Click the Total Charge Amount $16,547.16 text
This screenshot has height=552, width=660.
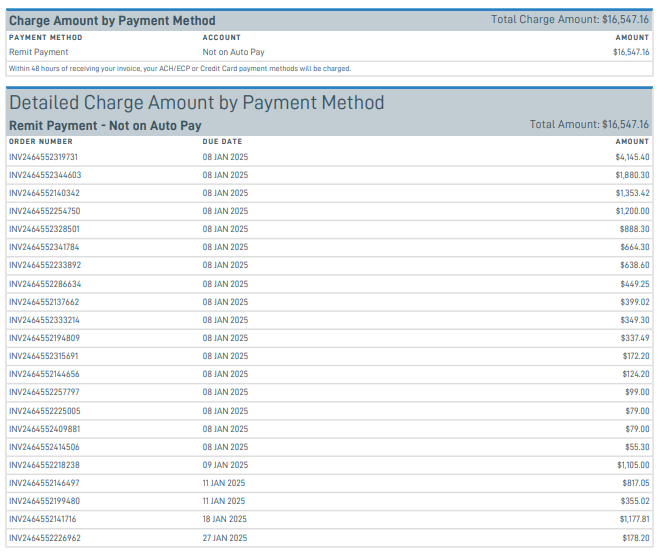570,19
